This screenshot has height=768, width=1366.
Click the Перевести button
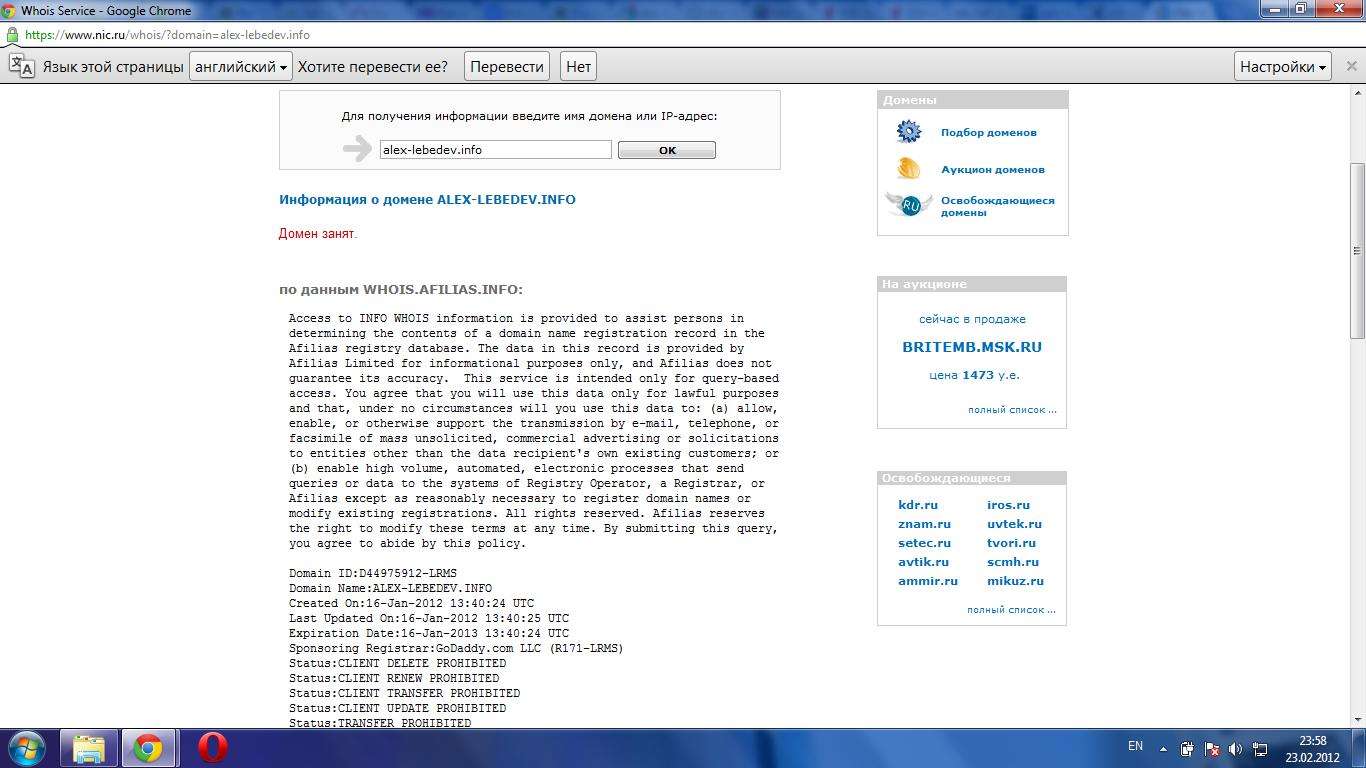(507, 67)
